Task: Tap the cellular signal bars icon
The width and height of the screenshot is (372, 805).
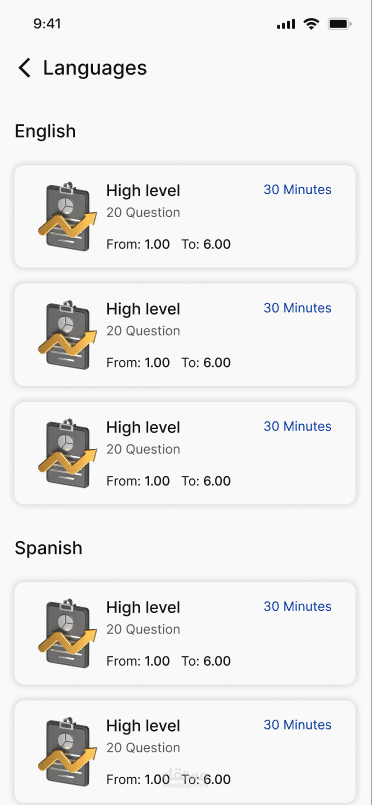Action: (286, 24)
